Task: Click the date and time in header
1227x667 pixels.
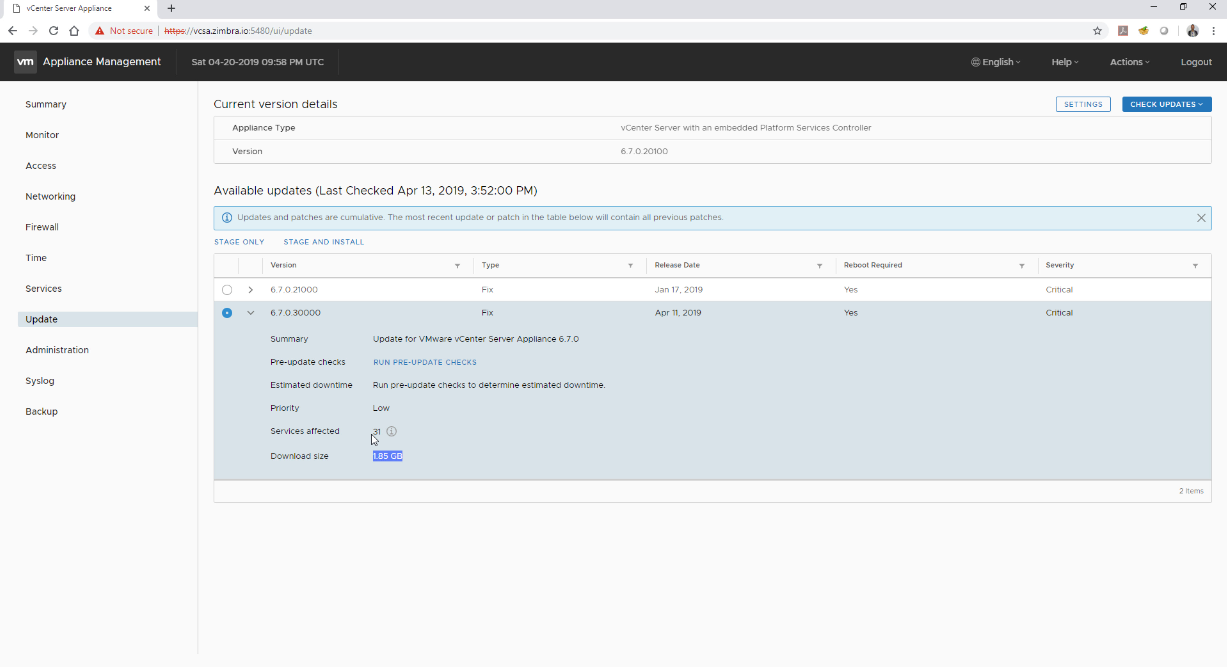Action: tap(258, 62)
